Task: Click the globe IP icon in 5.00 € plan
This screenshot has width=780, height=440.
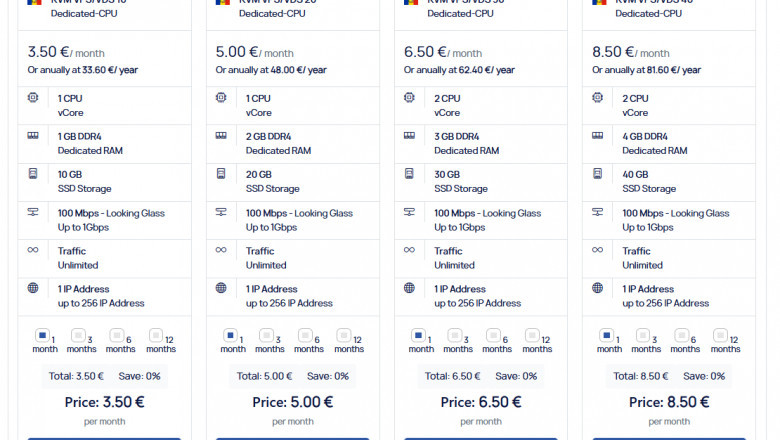Action: coord(221,288)
